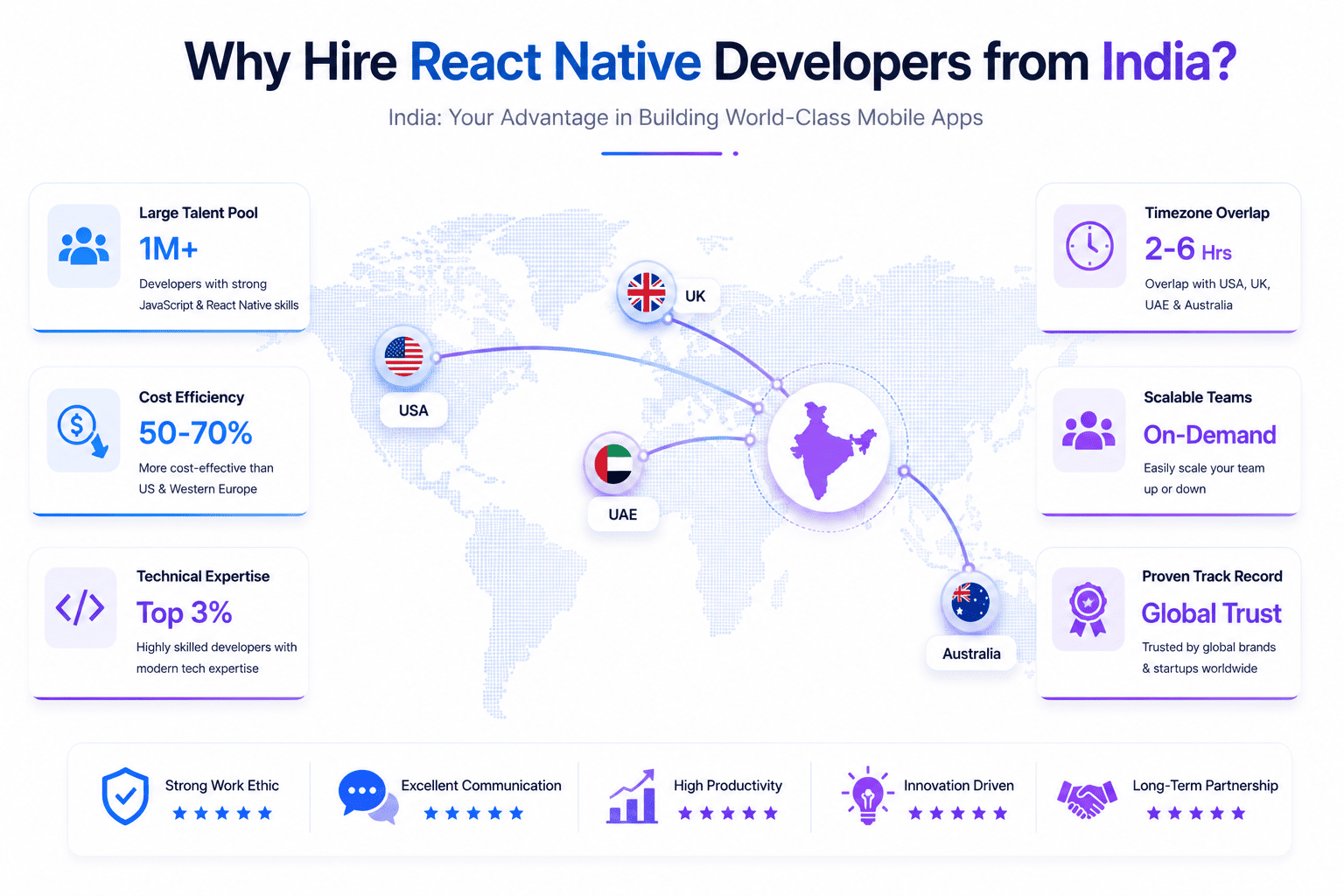
Task: Click the High Productivity bar chart icon
Action: click(x=632, y=796)
